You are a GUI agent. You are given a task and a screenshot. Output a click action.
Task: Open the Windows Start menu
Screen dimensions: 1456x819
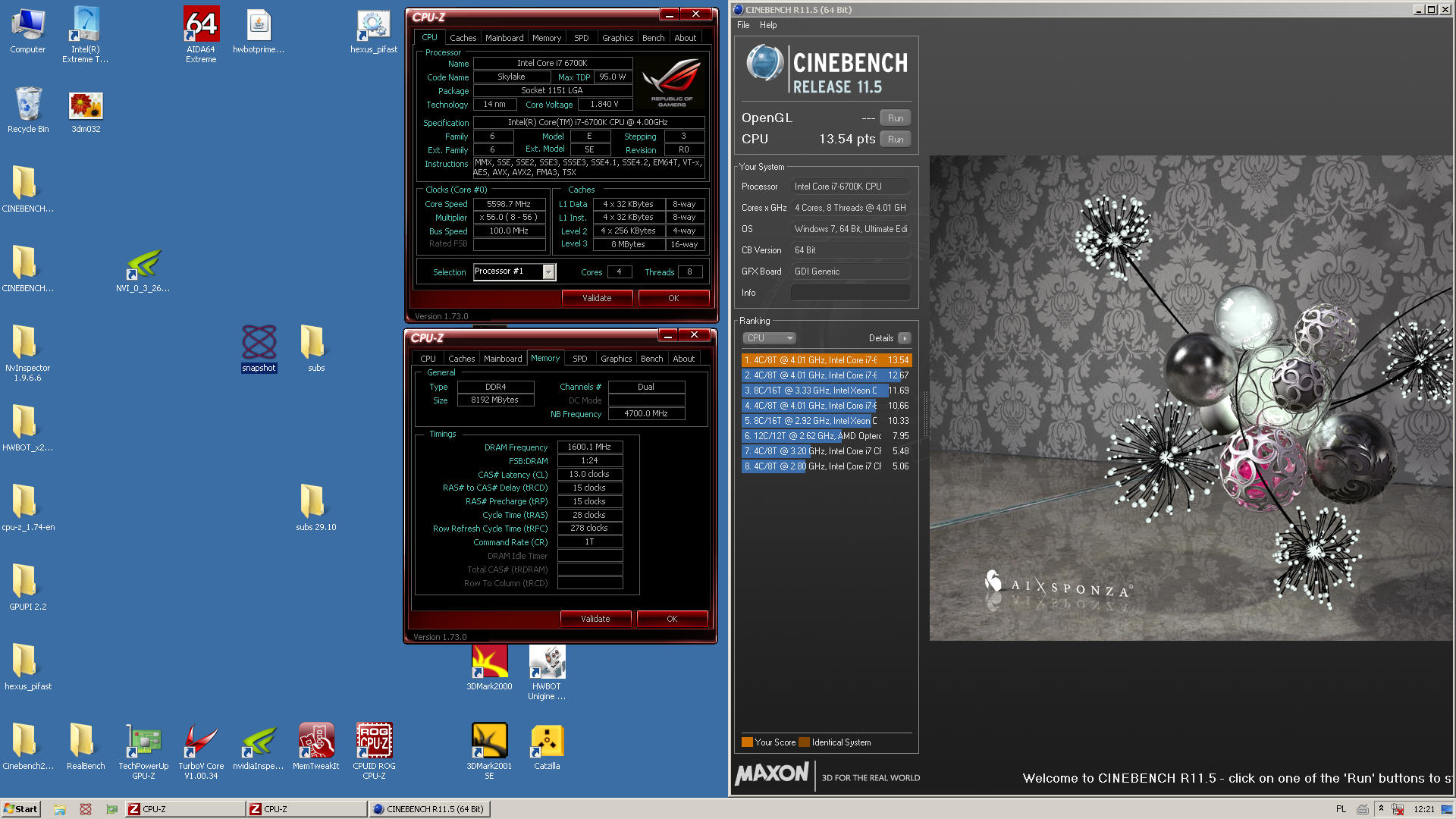(x=20, y=809)
